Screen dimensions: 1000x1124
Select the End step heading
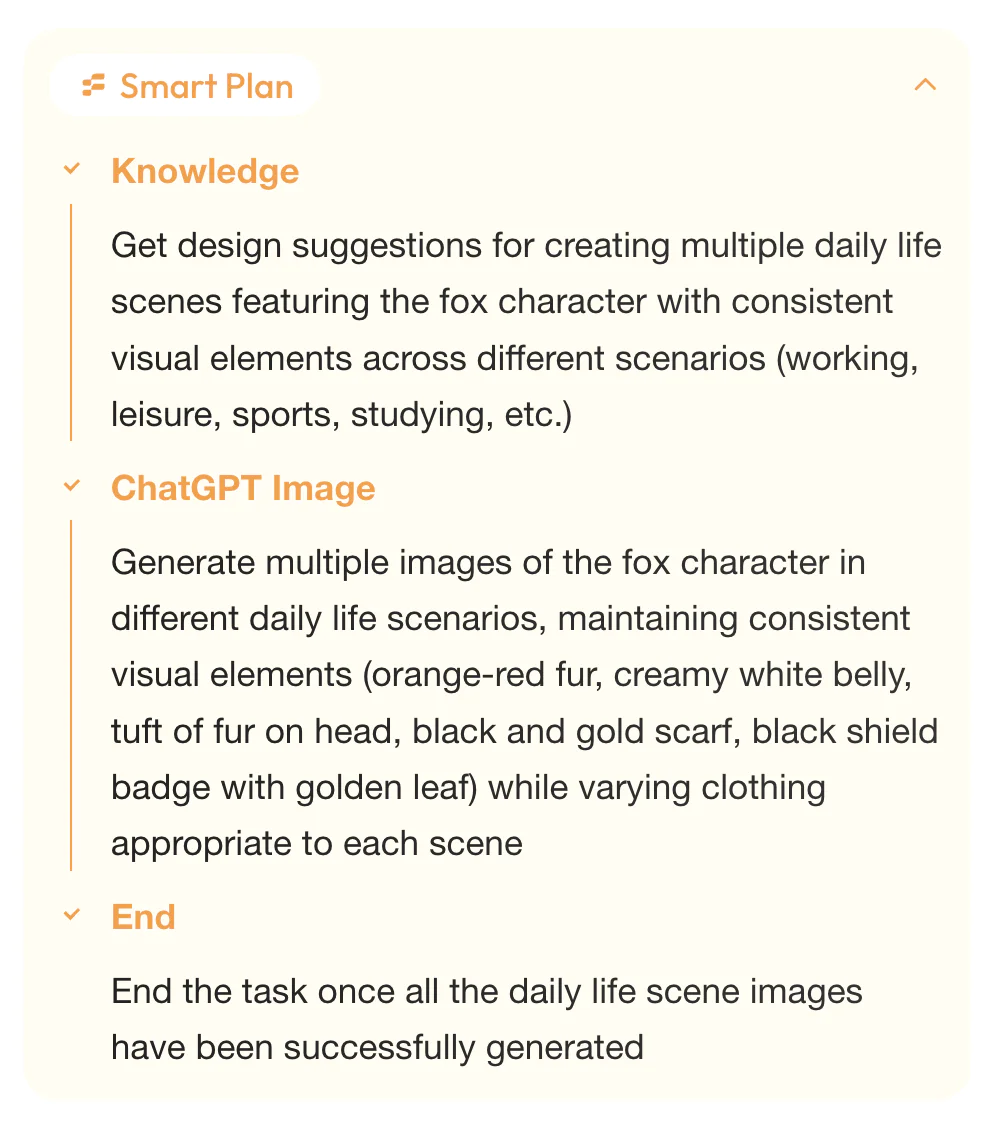pyautogui.click(x=143, y=917)
